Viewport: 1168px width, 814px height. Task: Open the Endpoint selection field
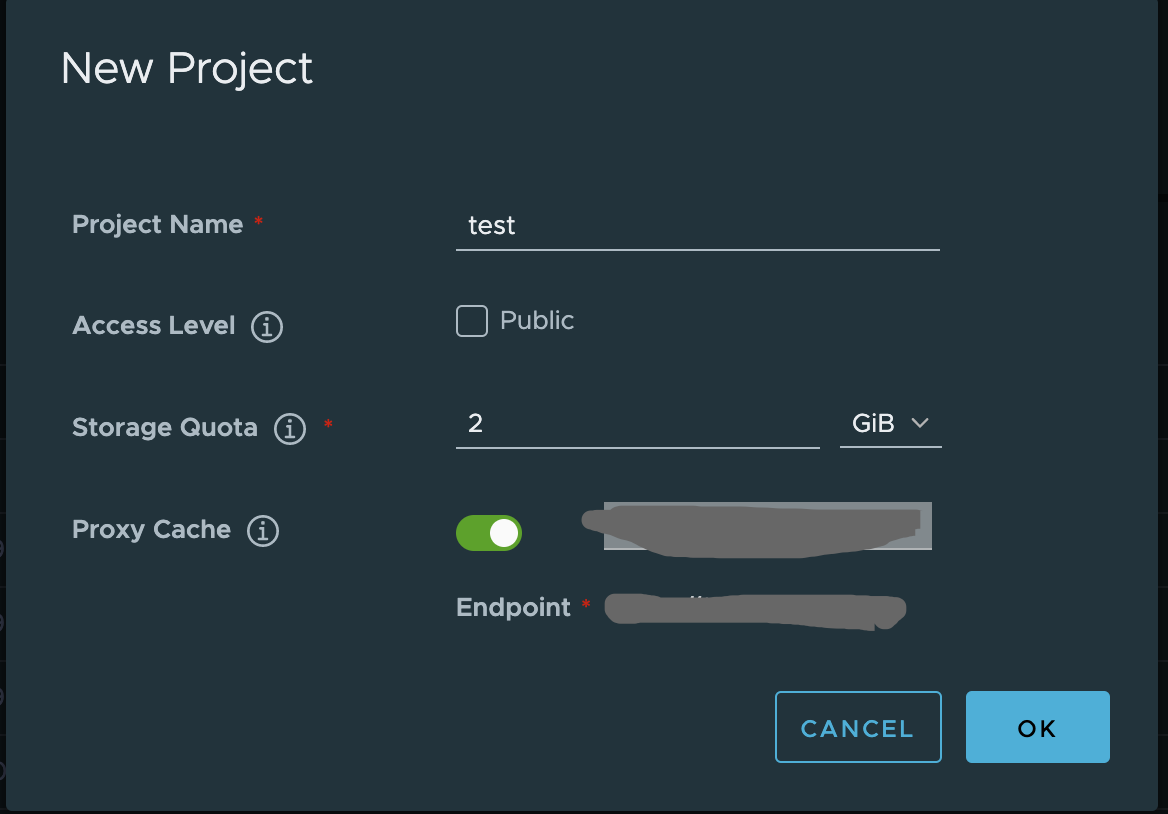point(755,610)
